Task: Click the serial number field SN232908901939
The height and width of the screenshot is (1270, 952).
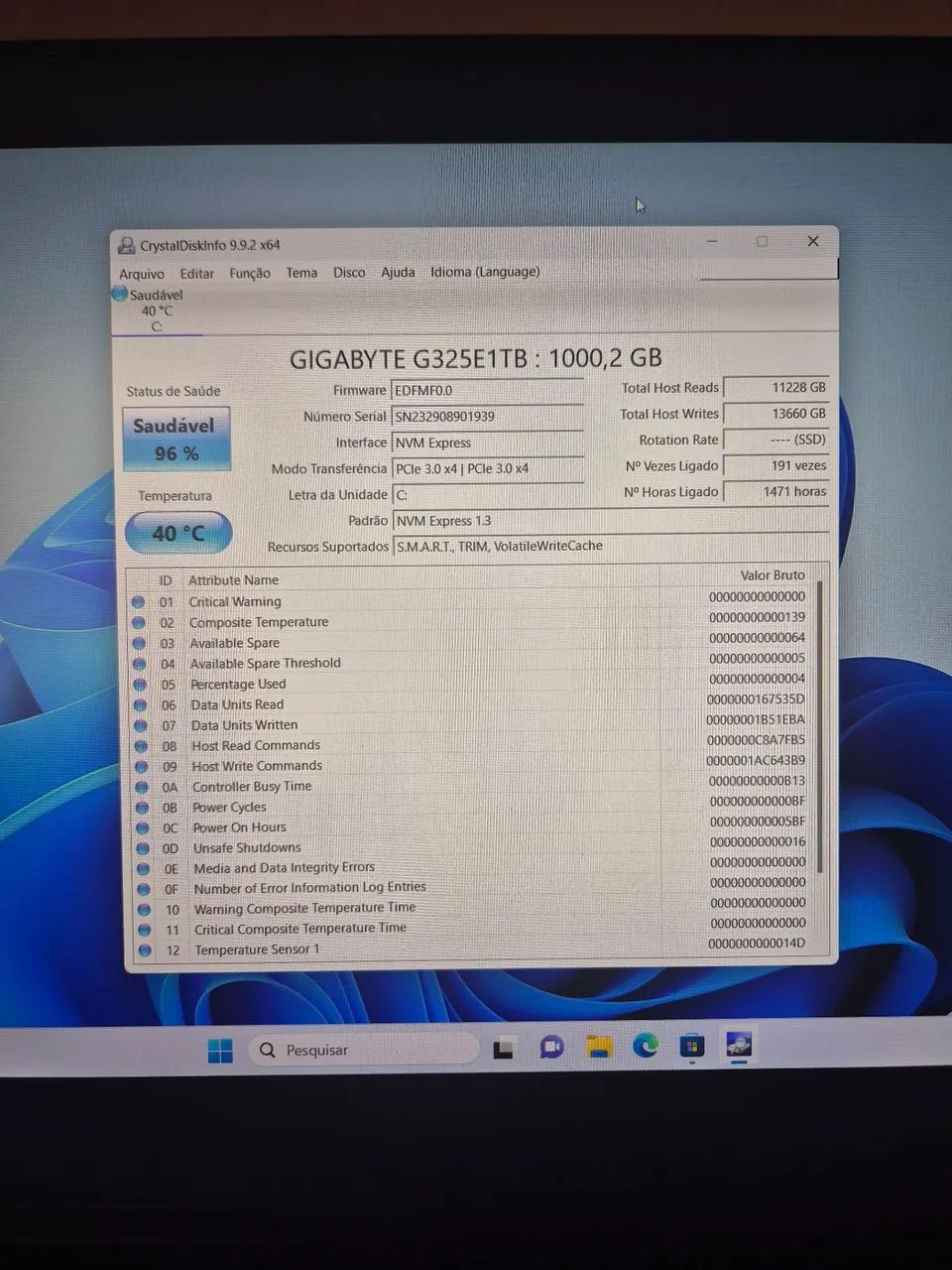Action: [x=488, y=417]
